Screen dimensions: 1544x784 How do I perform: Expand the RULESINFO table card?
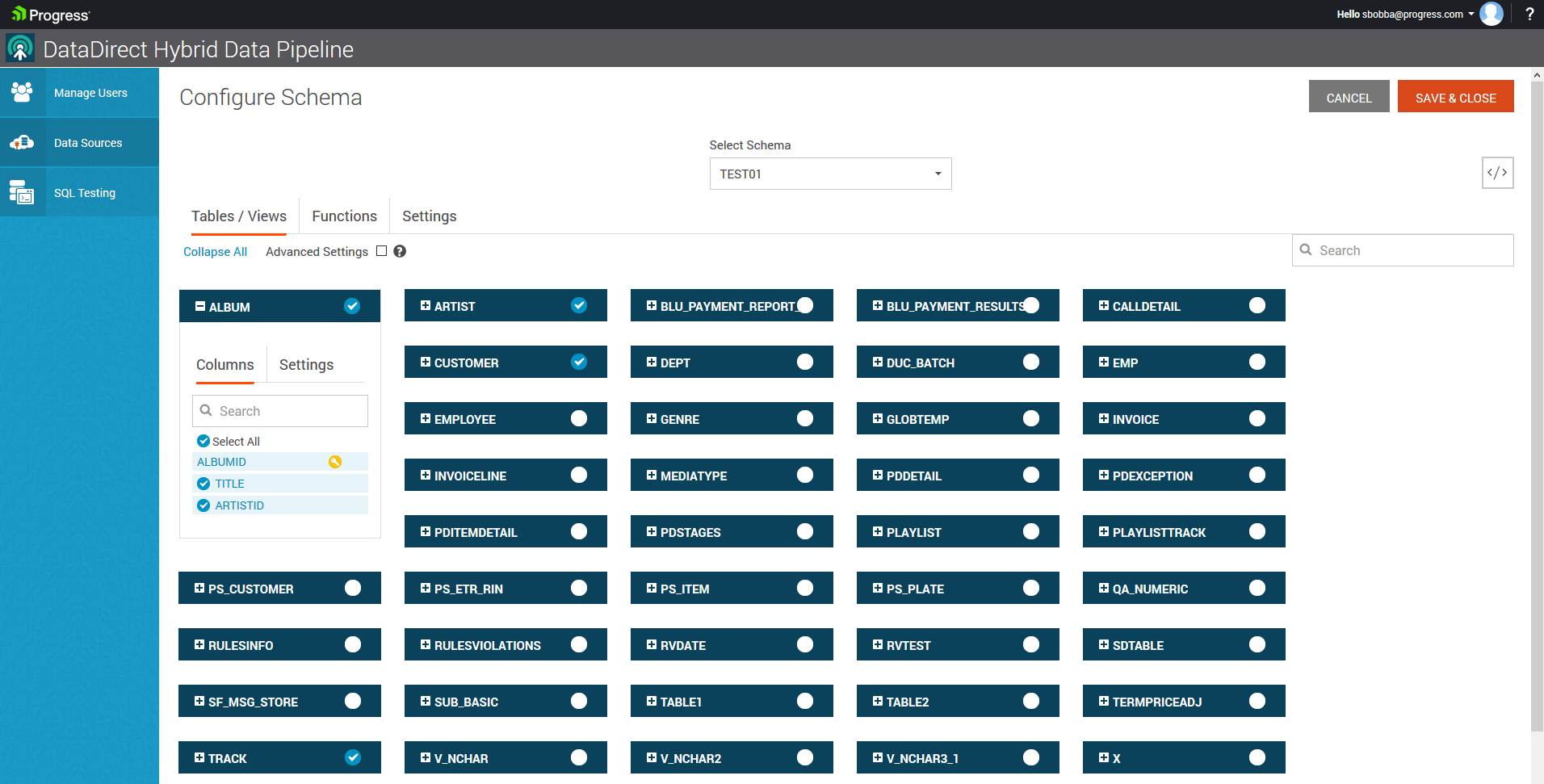point(199,644)
